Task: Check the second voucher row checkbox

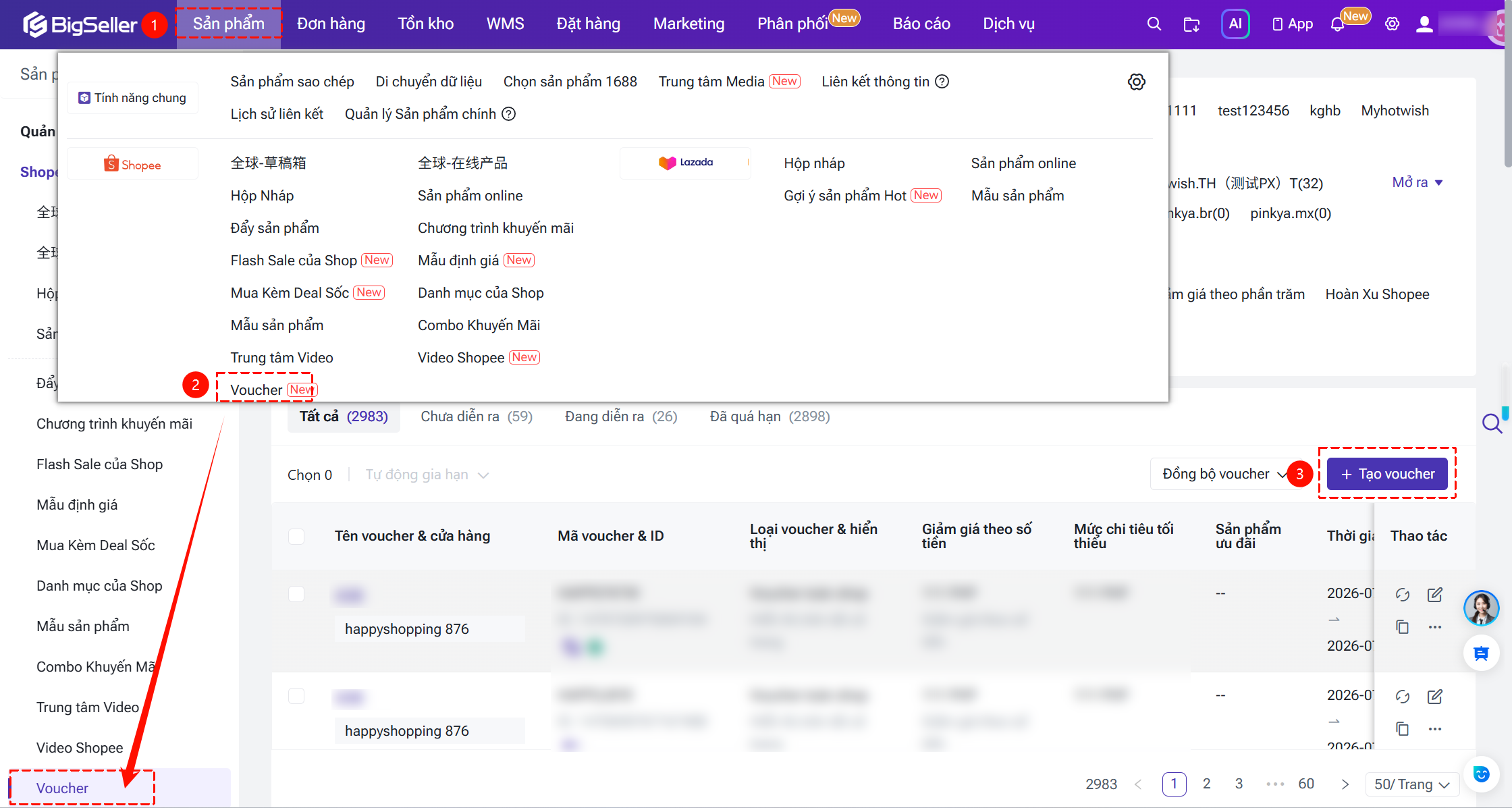Action: click(x=296, y=696)
